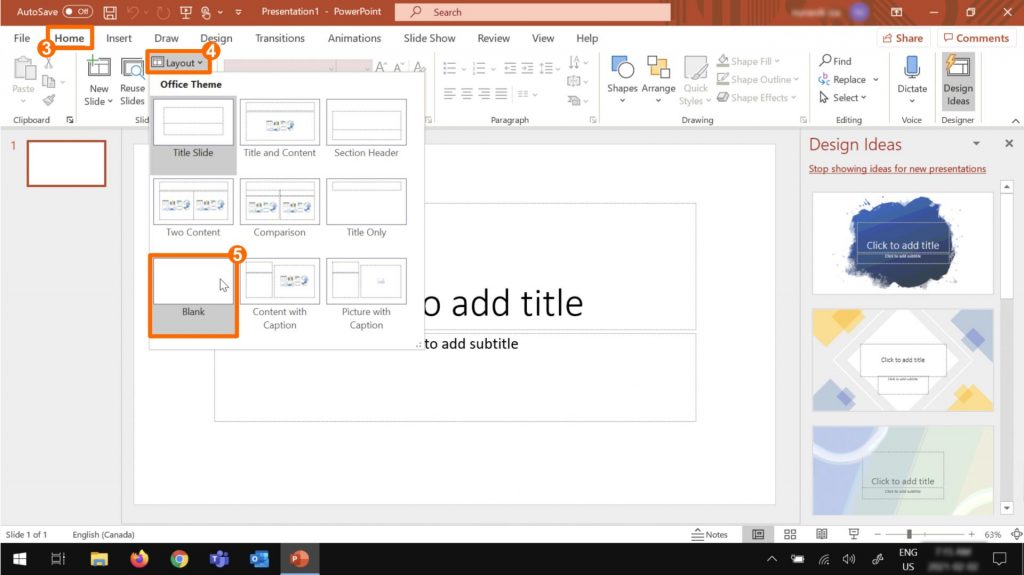This screenshot has width=1024, height=575.
Task: Start Slide Show from status bar
Action: point(854,535)
